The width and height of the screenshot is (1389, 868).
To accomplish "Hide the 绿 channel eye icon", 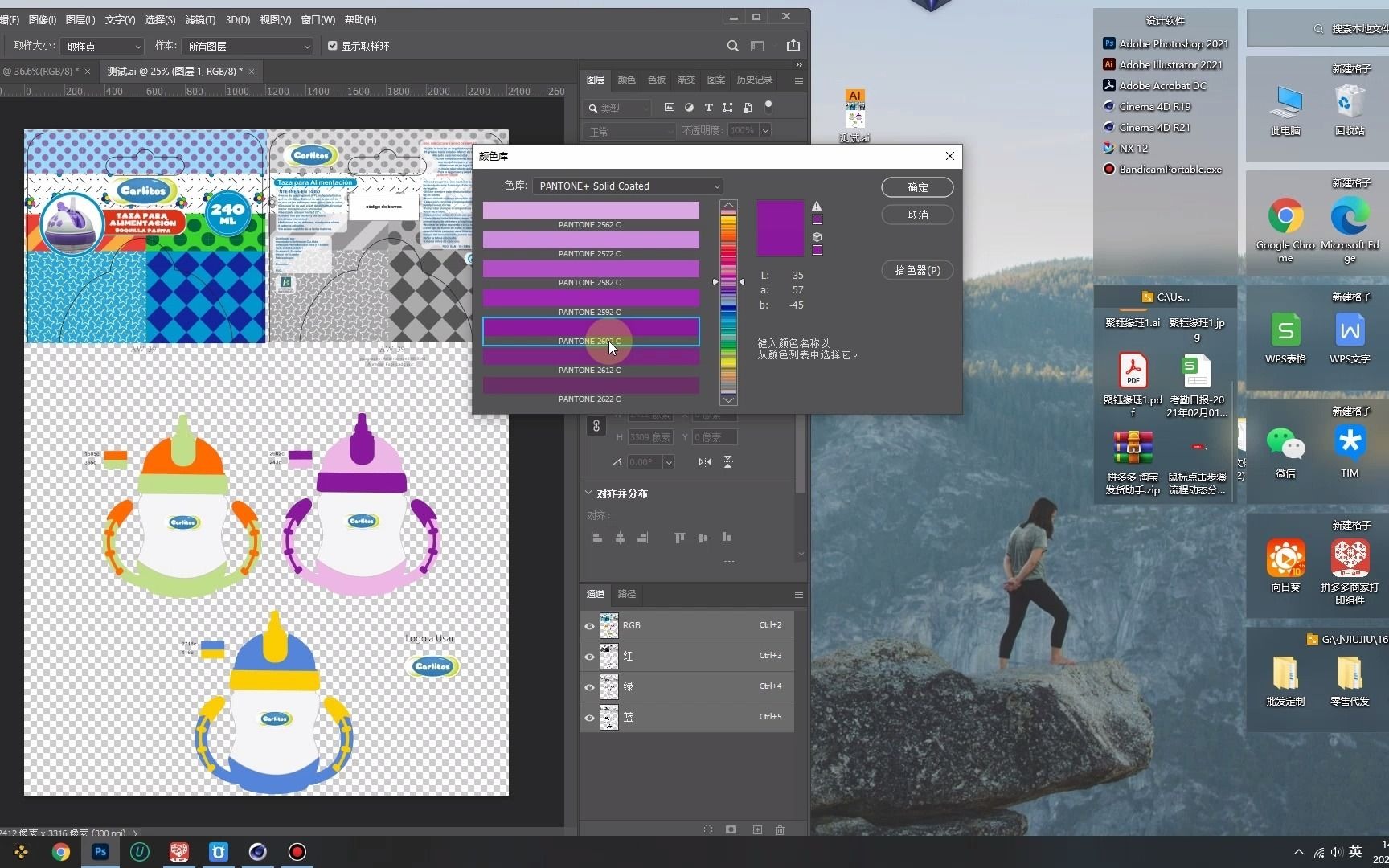I will coord(589,687).
